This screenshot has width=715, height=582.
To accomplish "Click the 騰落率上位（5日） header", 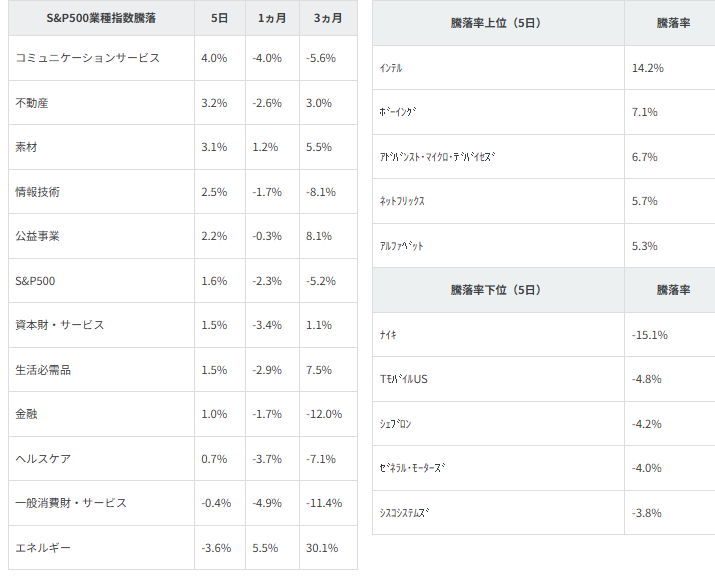I will pyautogui.click(x=496, y=23).
